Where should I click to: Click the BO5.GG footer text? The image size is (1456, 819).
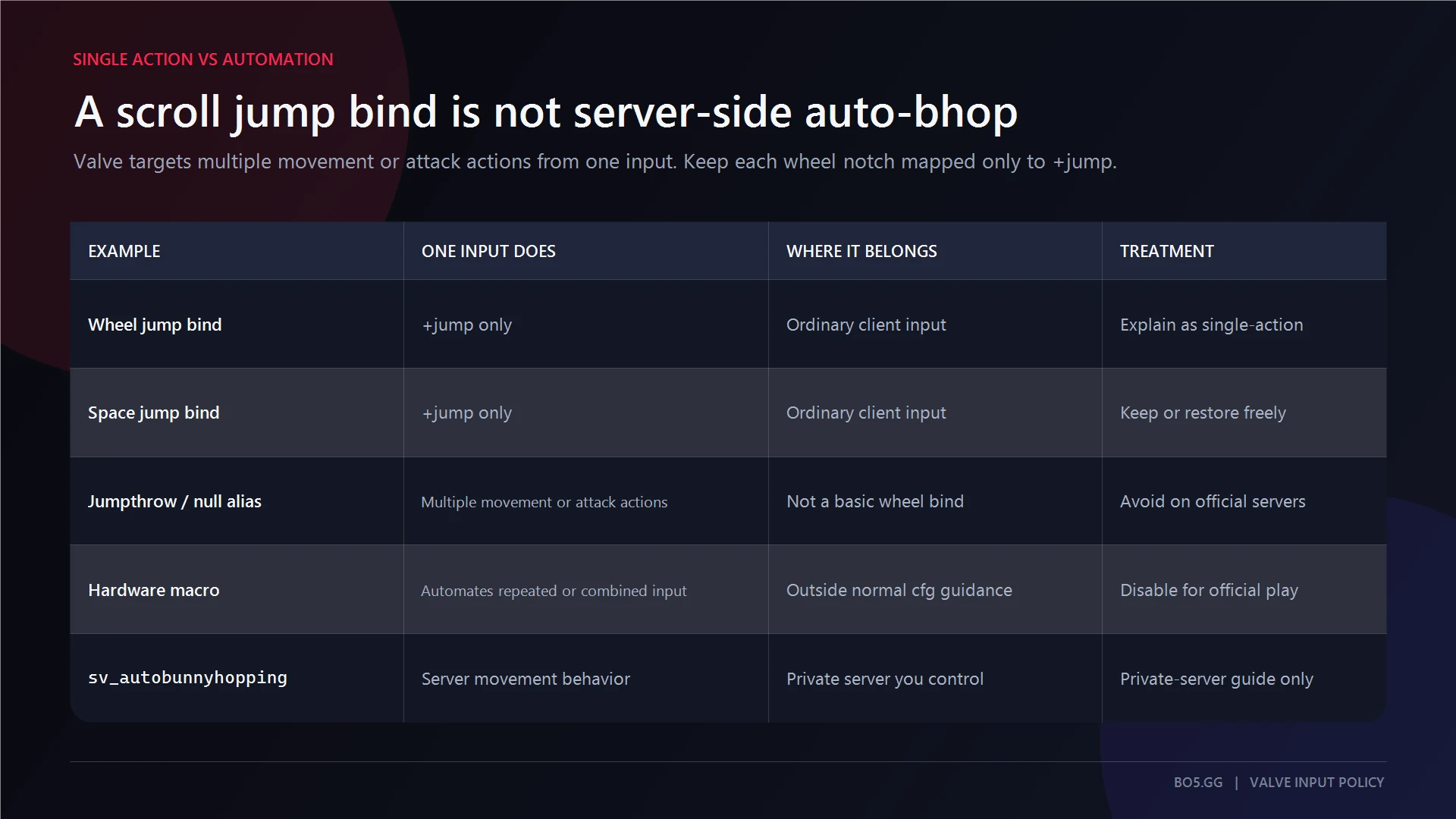[x=1198, y=783]
